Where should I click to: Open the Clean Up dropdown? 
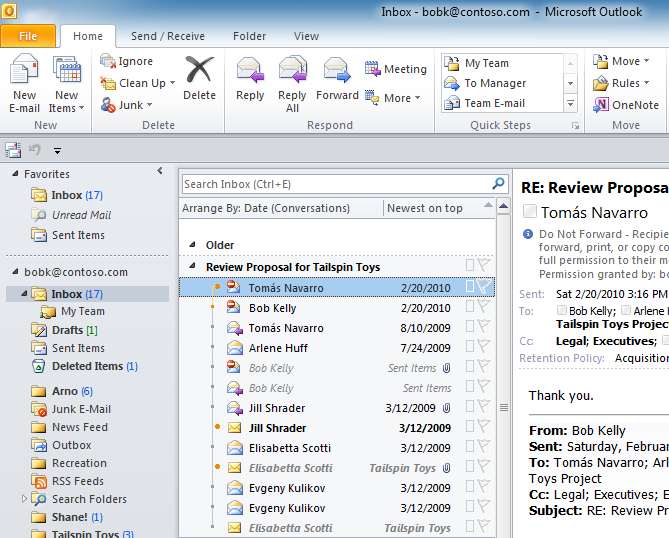pos(138,83)
